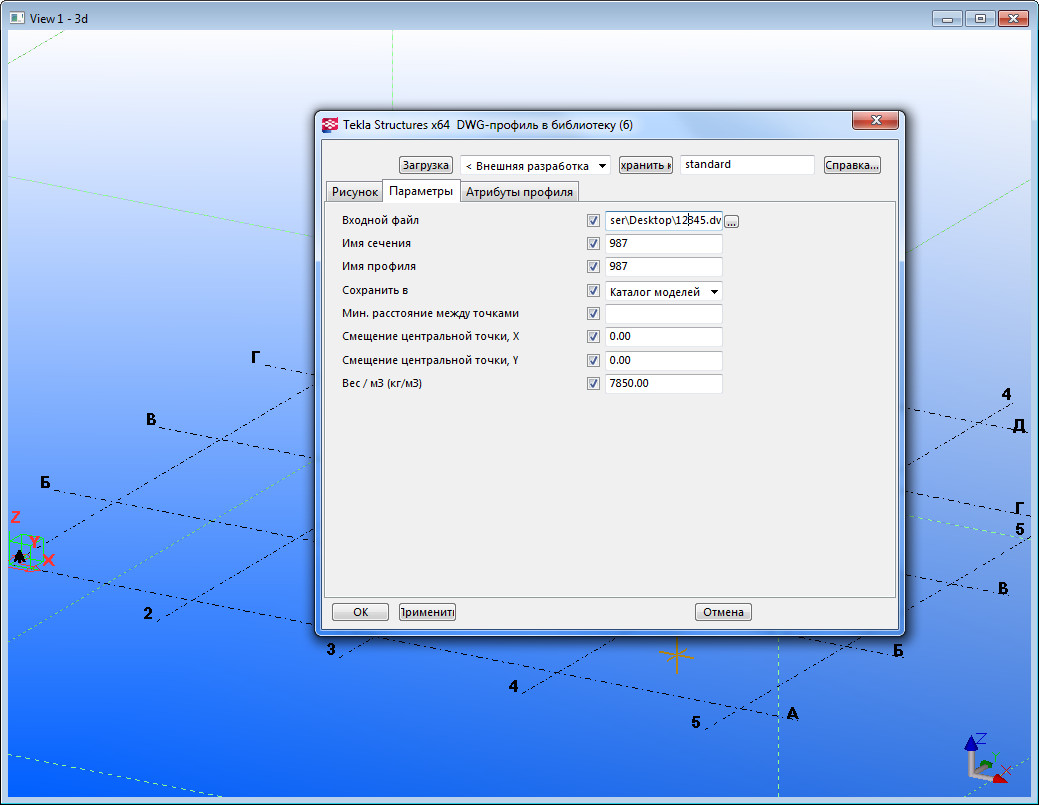The width and height of the screenshot is (1039, 805).
Task: Toggle the Имя сечения checkbox
Action: pyautogui.click(x=593, y=243)
